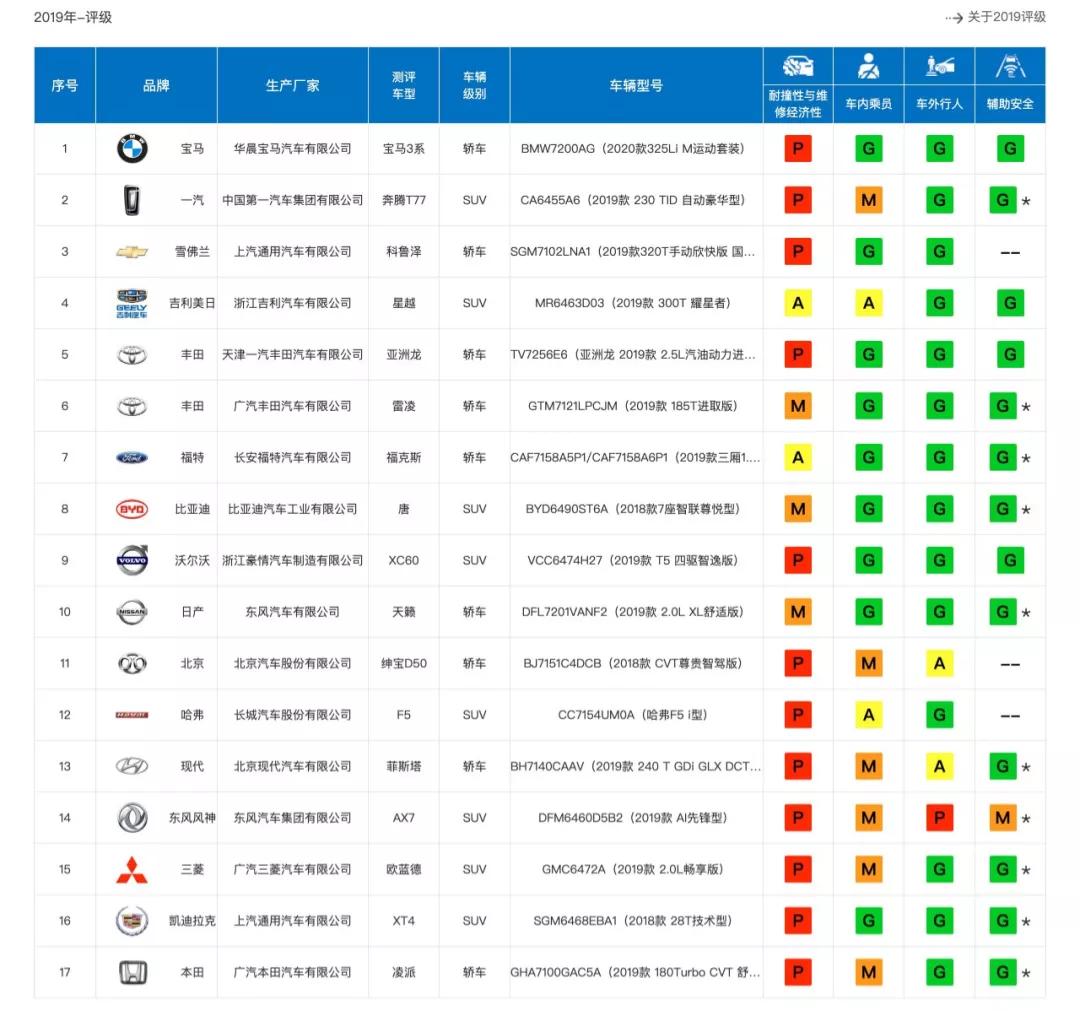Click the orange M crashworthiness rating for 唐
Image resolution: width=1080 pixels, height=1011 pixels.
798,510
